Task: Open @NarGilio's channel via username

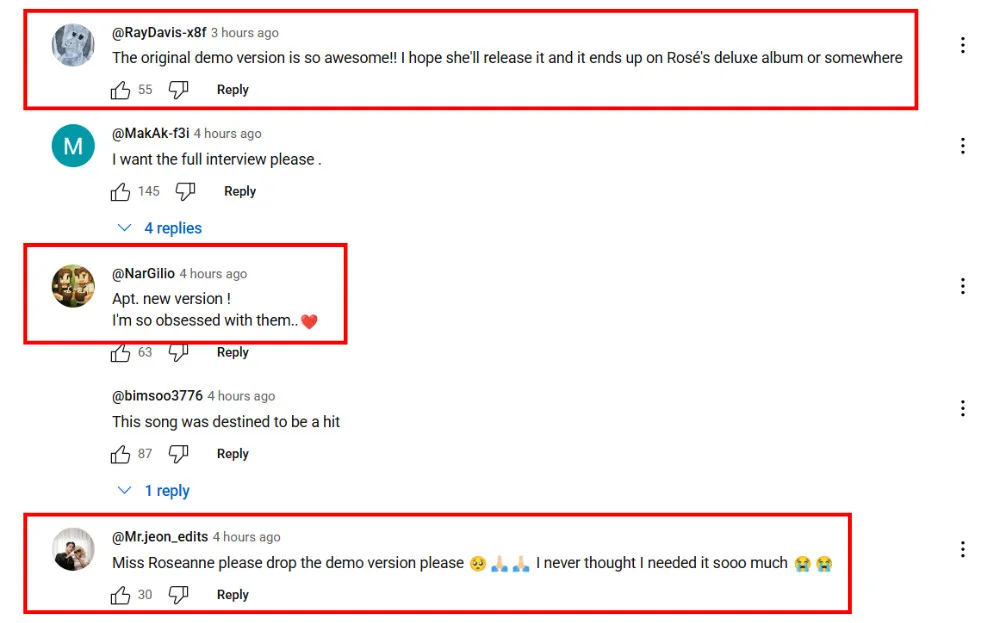Action: point(143,274)
